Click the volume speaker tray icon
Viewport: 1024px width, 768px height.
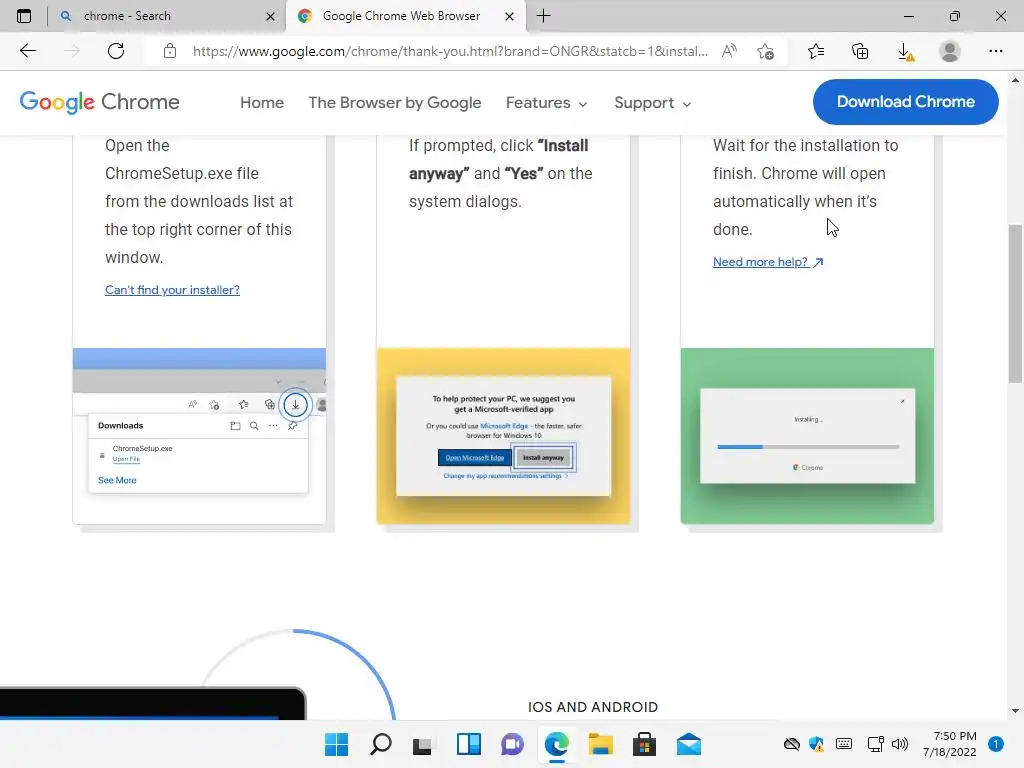pos(900,744)
